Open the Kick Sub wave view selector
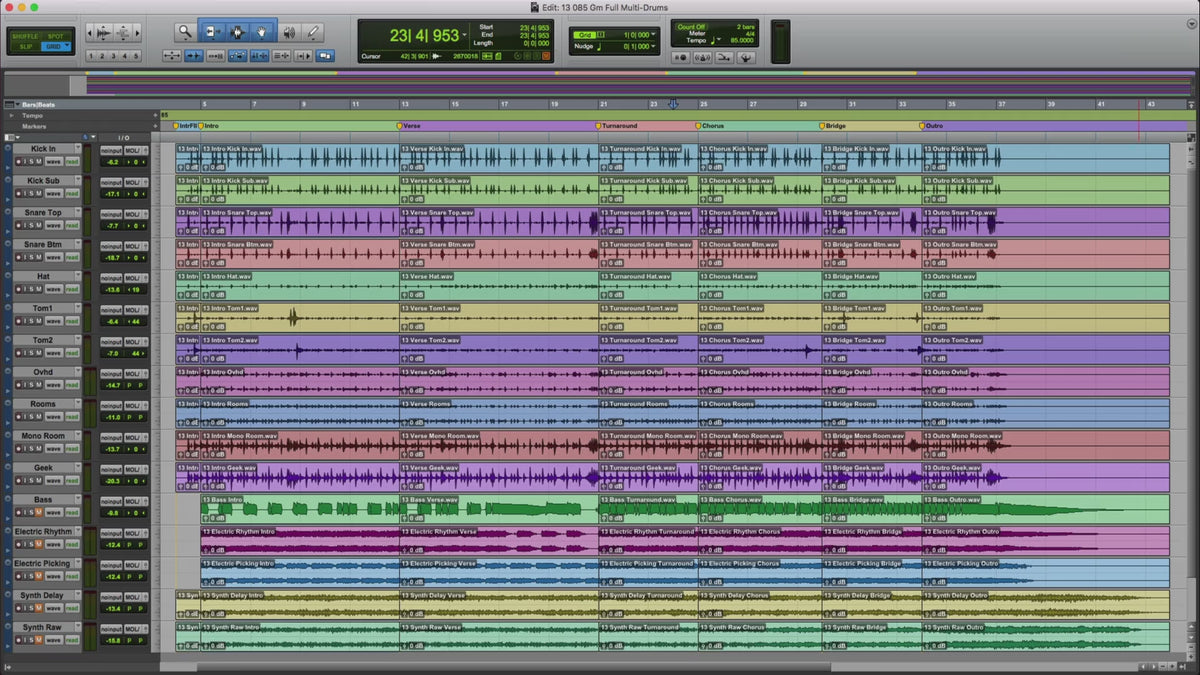 [x=52, y=193]
